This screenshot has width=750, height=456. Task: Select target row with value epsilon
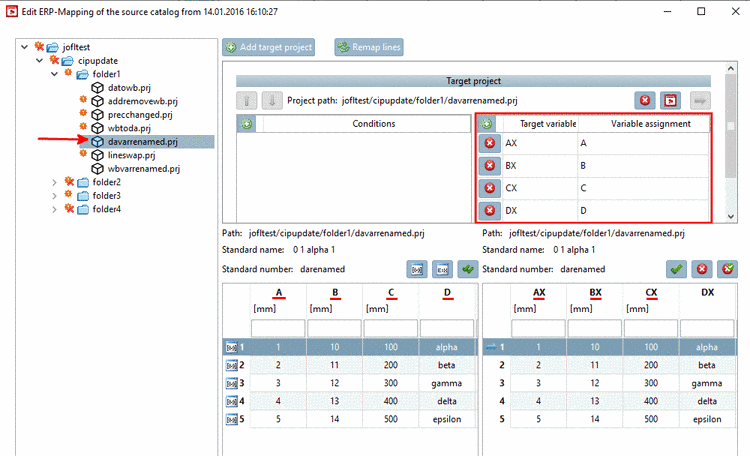[609, 420]
